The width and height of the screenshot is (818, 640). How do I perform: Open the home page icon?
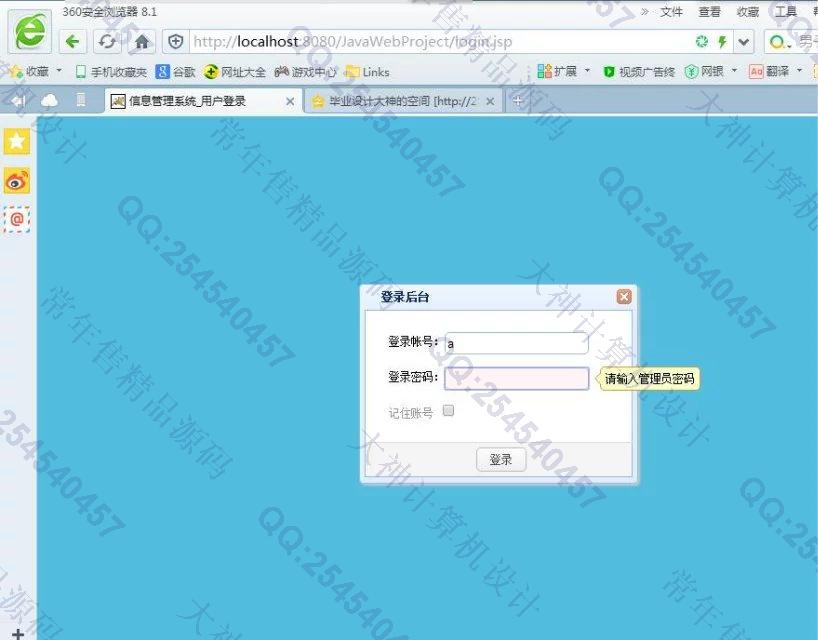[142, 41]
